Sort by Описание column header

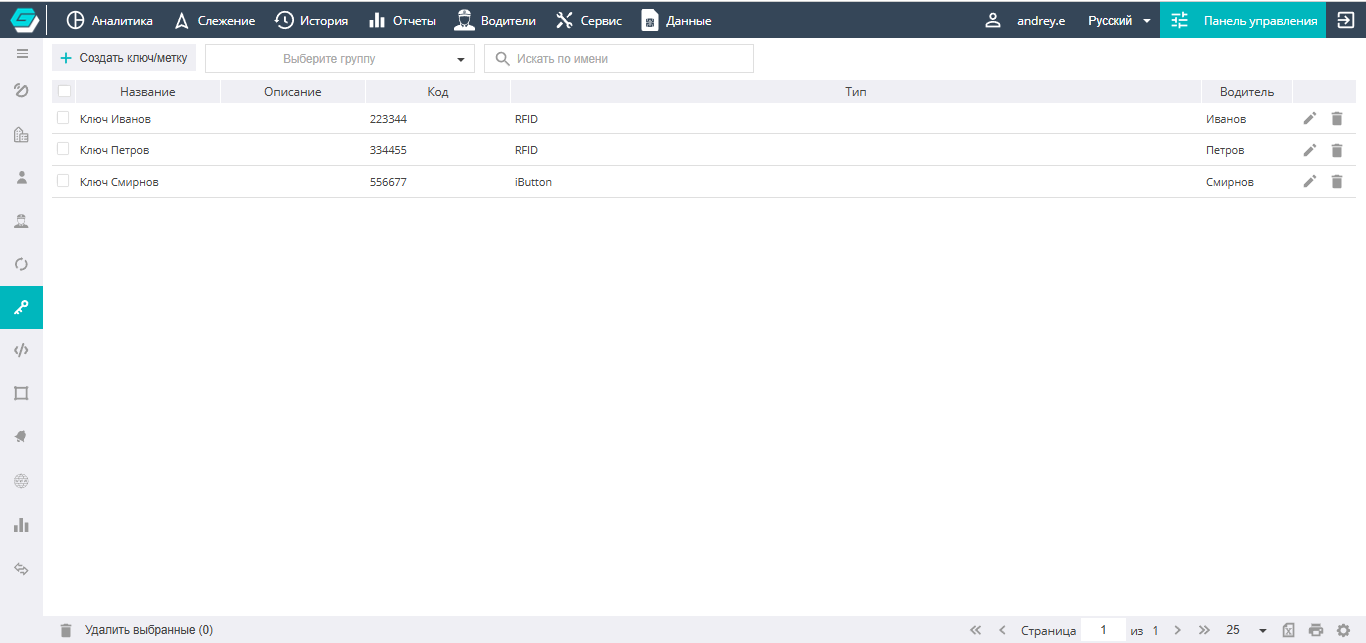click(293, 92)
